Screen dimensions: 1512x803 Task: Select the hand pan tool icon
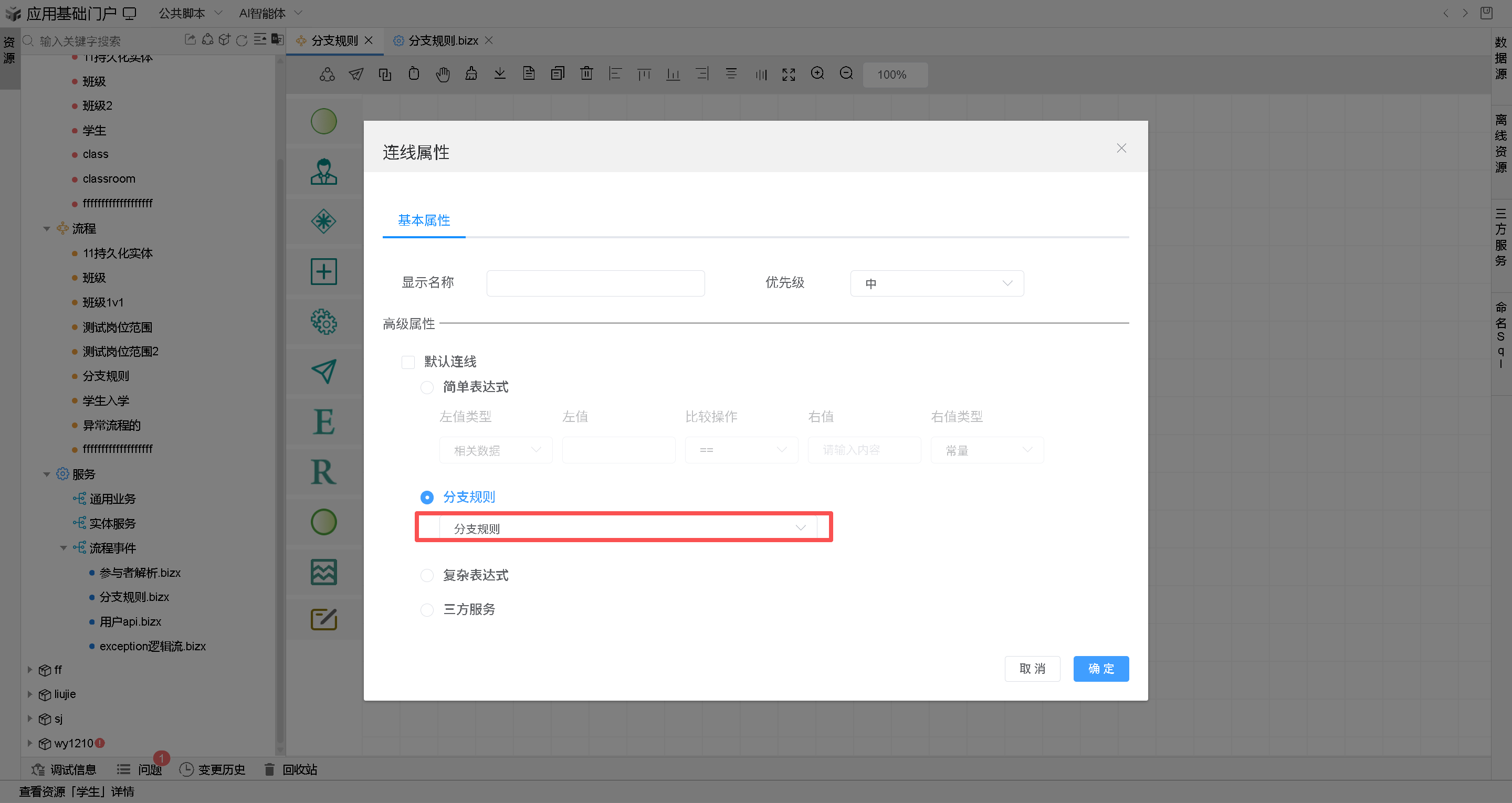tap(443, 74)
